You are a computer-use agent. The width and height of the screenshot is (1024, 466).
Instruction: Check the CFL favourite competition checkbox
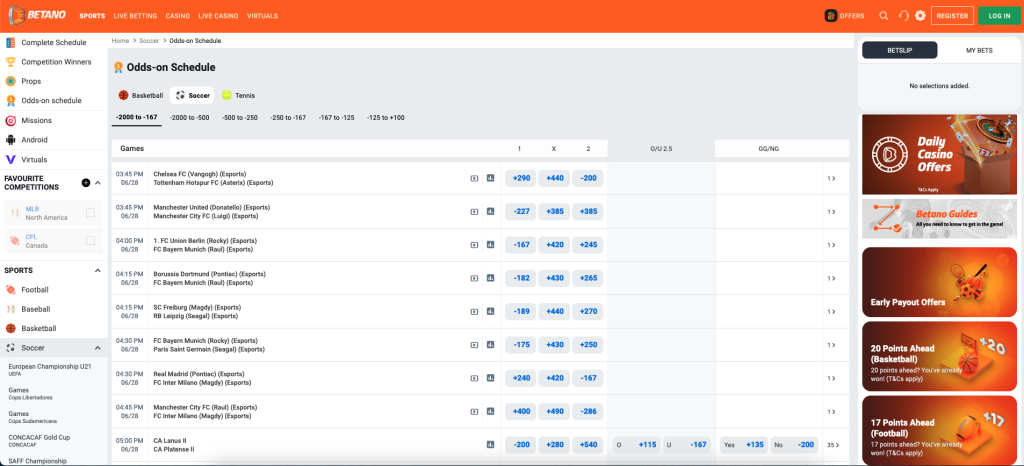pos(91,241)
